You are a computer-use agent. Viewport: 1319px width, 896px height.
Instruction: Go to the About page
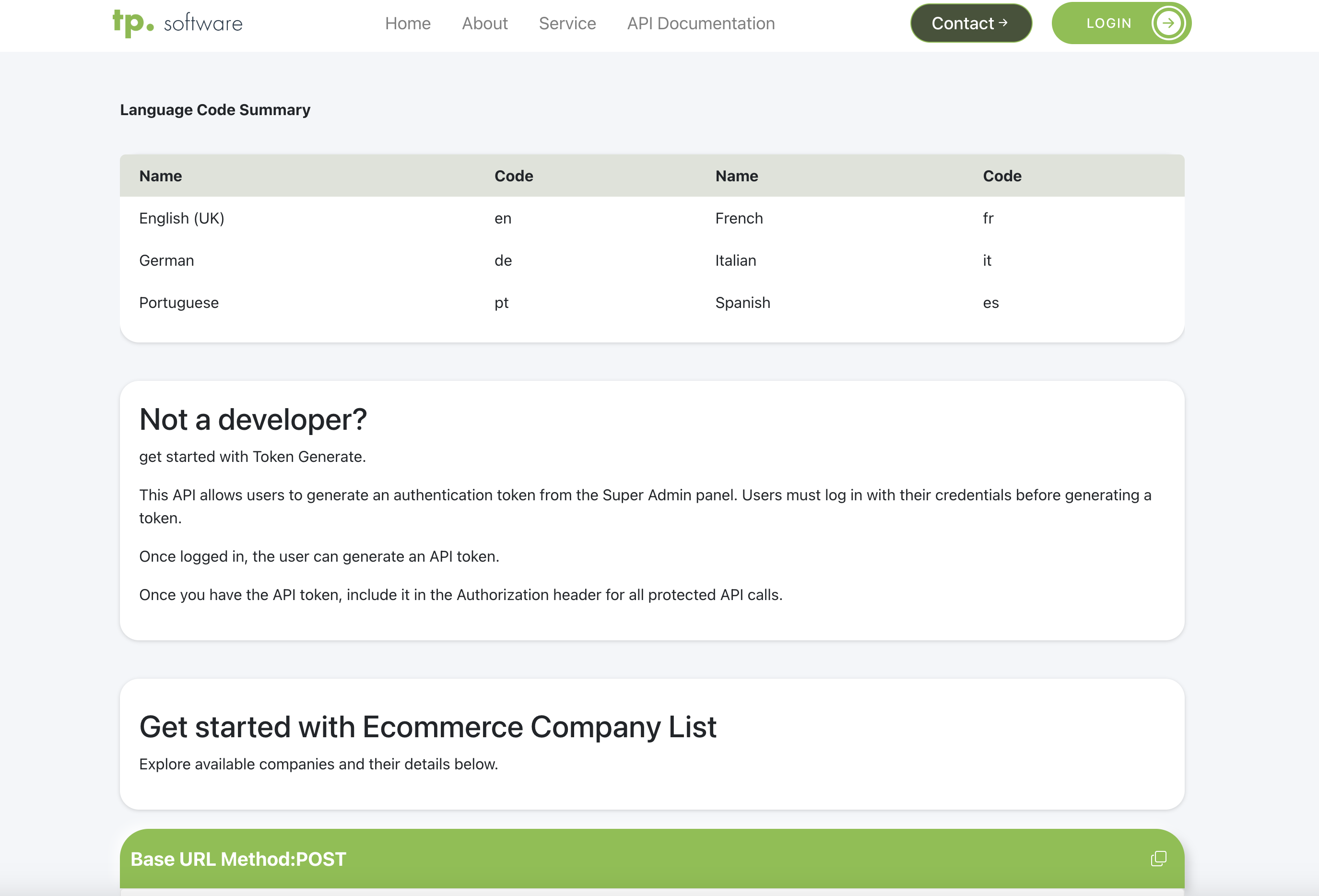(x=484, y=24)
